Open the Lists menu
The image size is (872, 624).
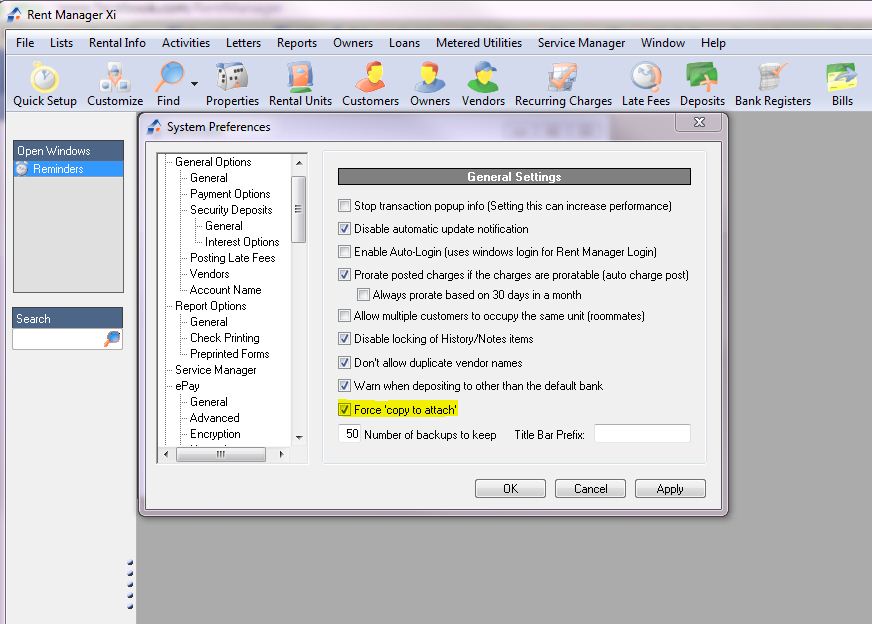pyautogui.click(x=61, y=43)
